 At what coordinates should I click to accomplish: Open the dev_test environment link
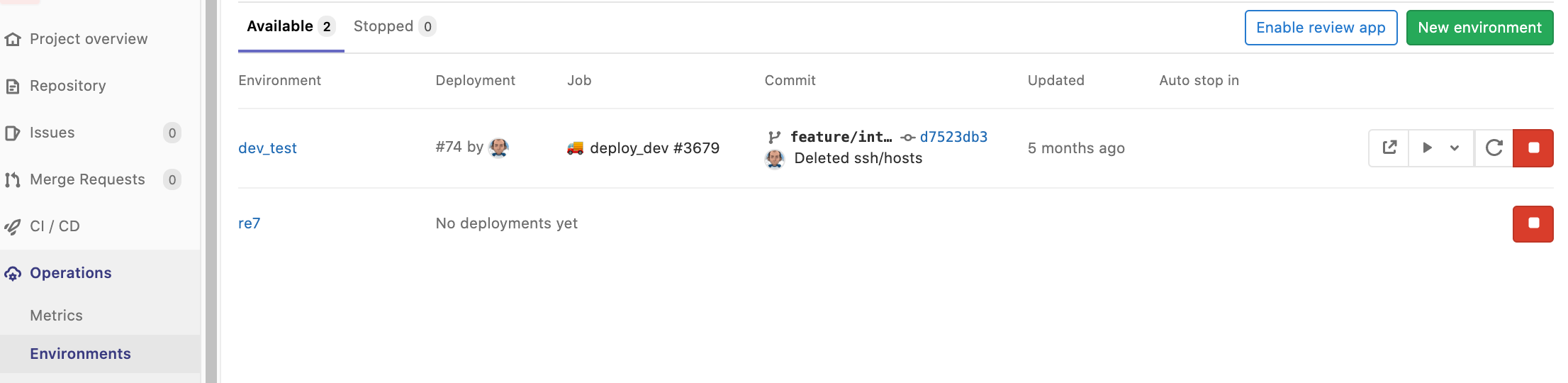pyautogui.click(x=267, y=148)
